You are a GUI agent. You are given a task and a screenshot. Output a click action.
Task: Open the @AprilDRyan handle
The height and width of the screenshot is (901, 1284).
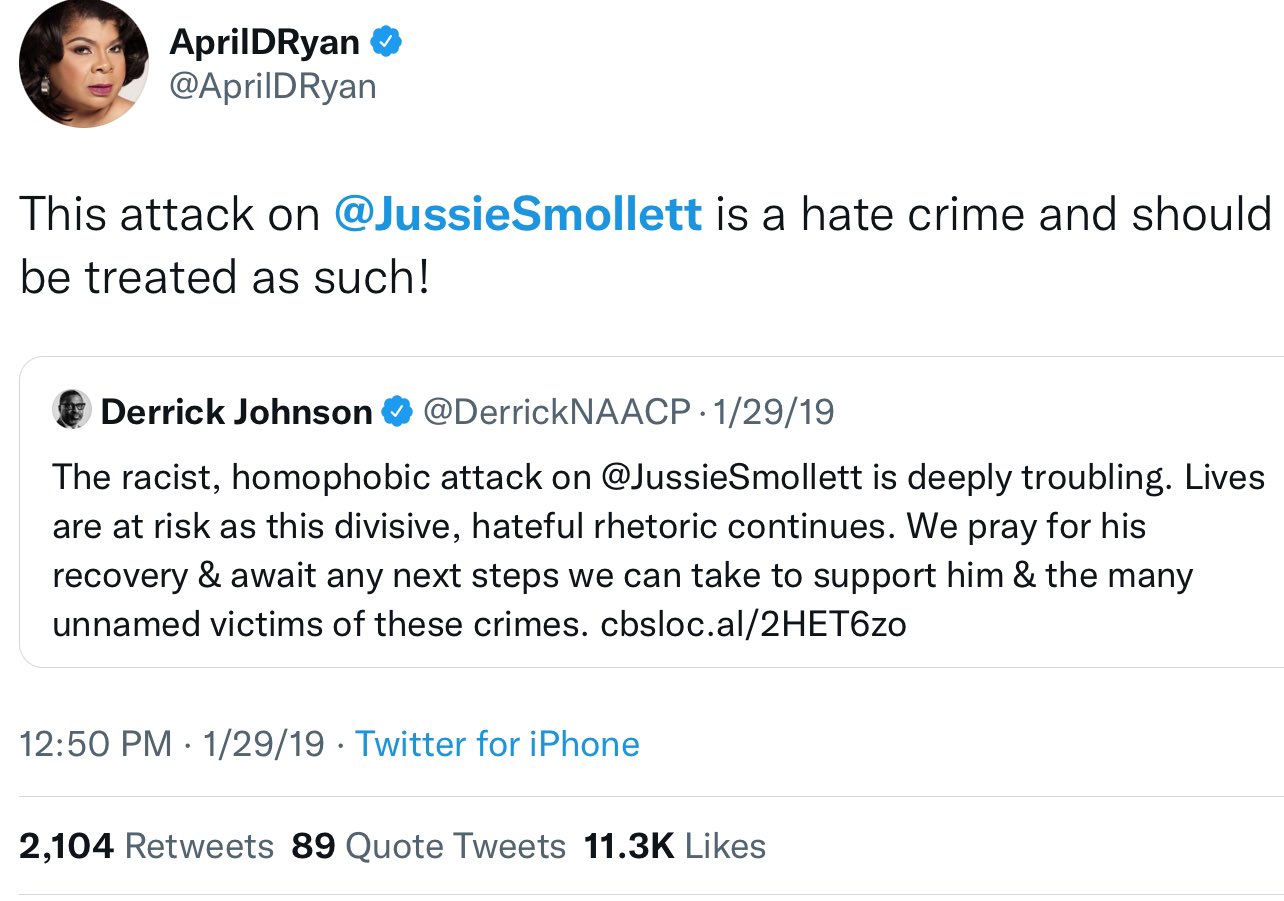pos(272,86)
